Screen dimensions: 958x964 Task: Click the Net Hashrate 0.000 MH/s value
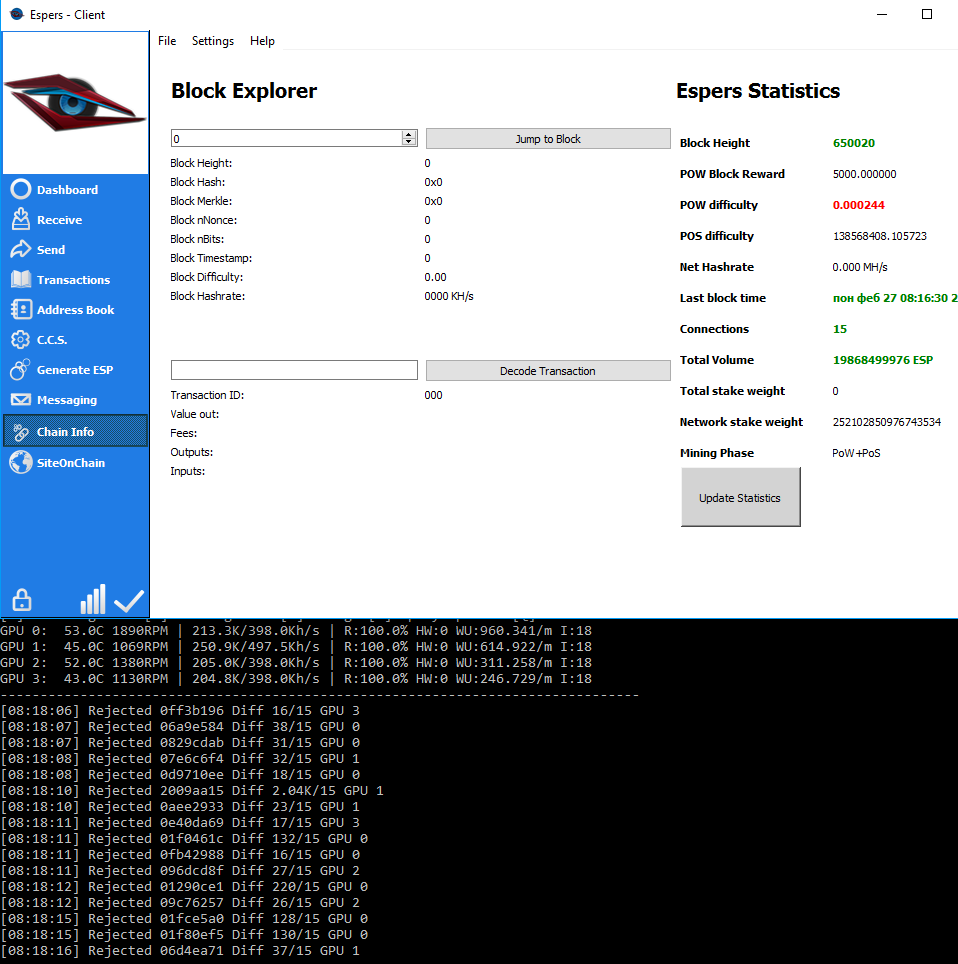[860, 267]
